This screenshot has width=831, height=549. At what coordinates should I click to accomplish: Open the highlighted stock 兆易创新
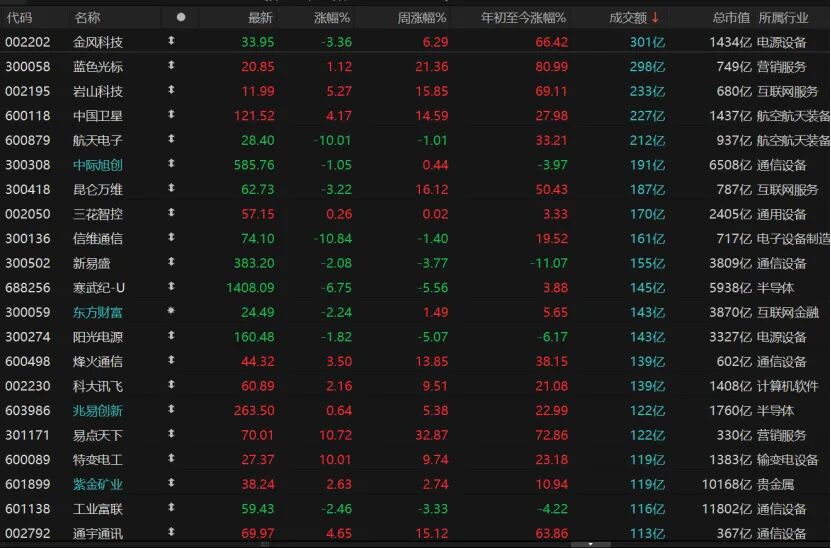[x=98, y=411]
